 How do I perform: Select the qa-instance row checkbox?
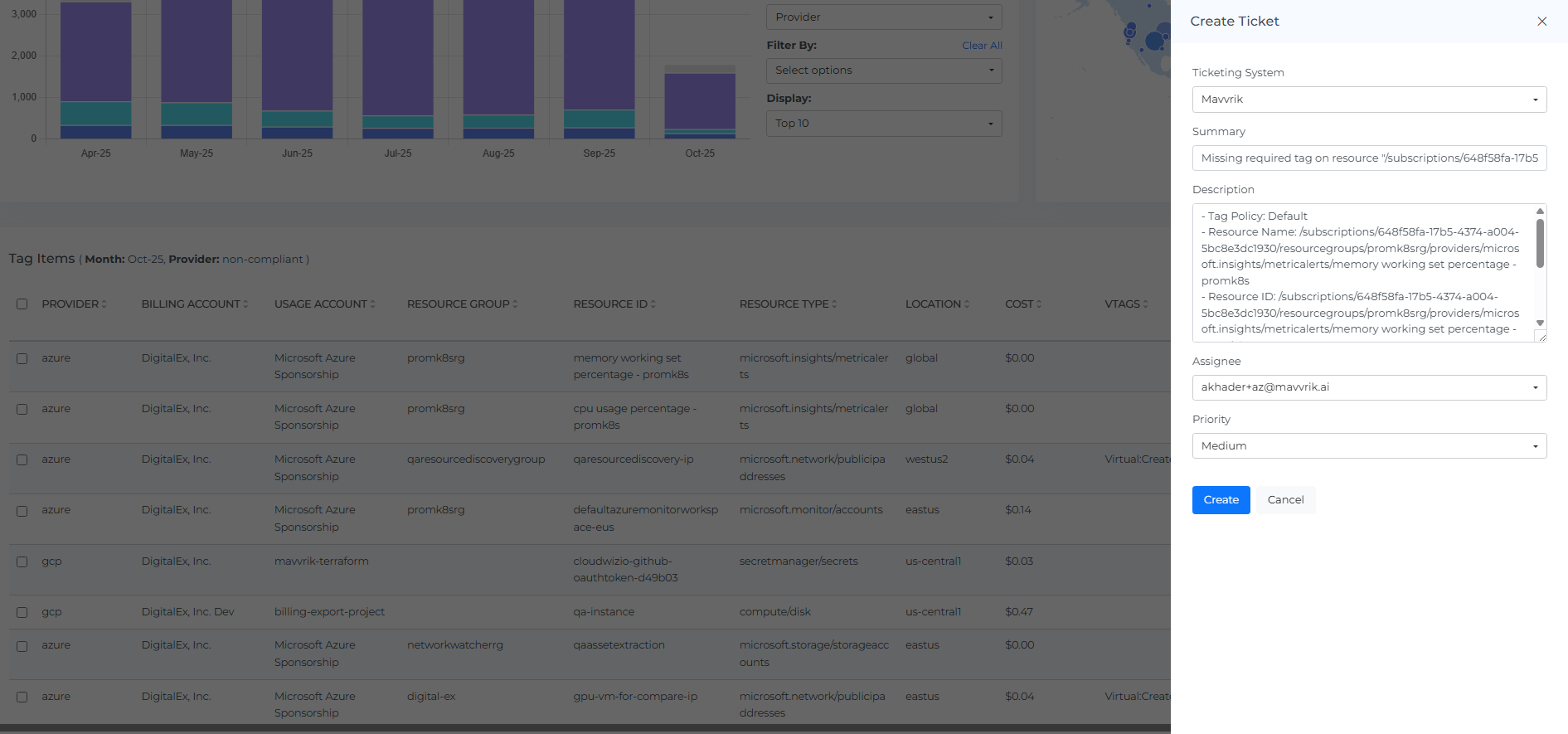(x=22, y=612)
